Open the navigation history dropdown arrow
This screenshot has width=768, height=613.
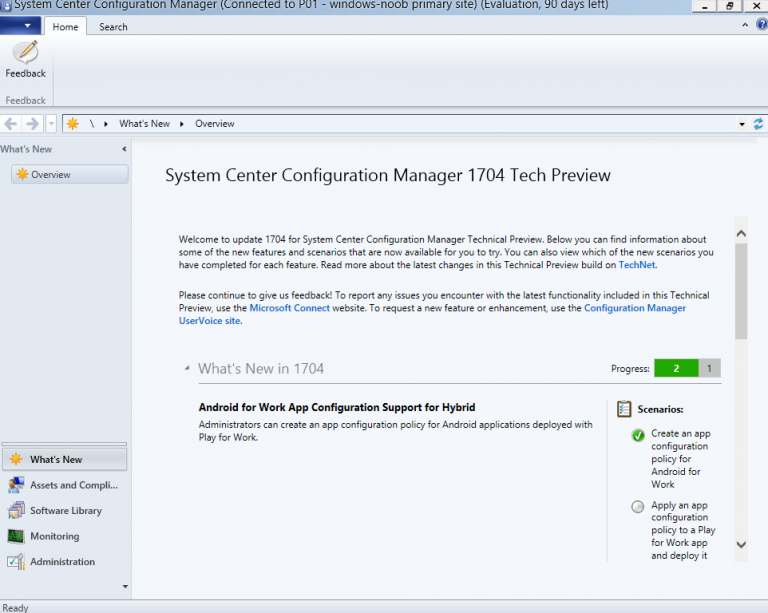click(51, 124)
